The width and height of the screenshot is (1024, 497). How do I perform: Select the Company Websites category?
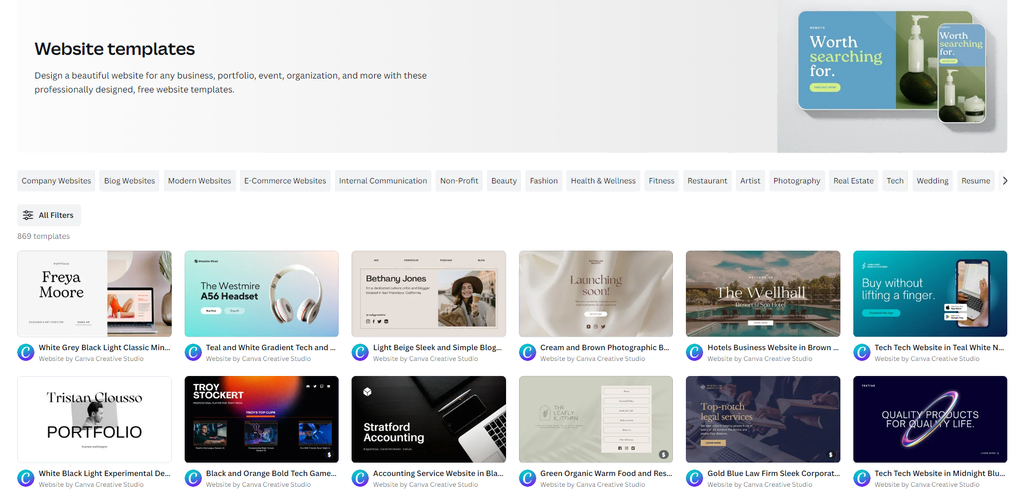pyautogui.click(x=56, y=181)
